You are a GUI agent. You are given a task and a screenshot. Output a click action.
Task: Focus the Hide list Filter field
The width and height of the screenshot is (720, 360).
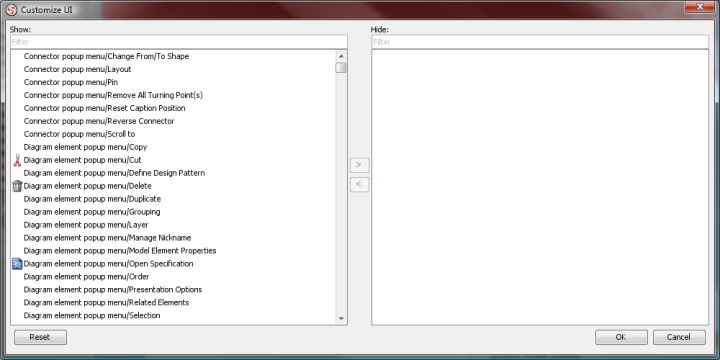pyautogui.click(x=540, y=42)
